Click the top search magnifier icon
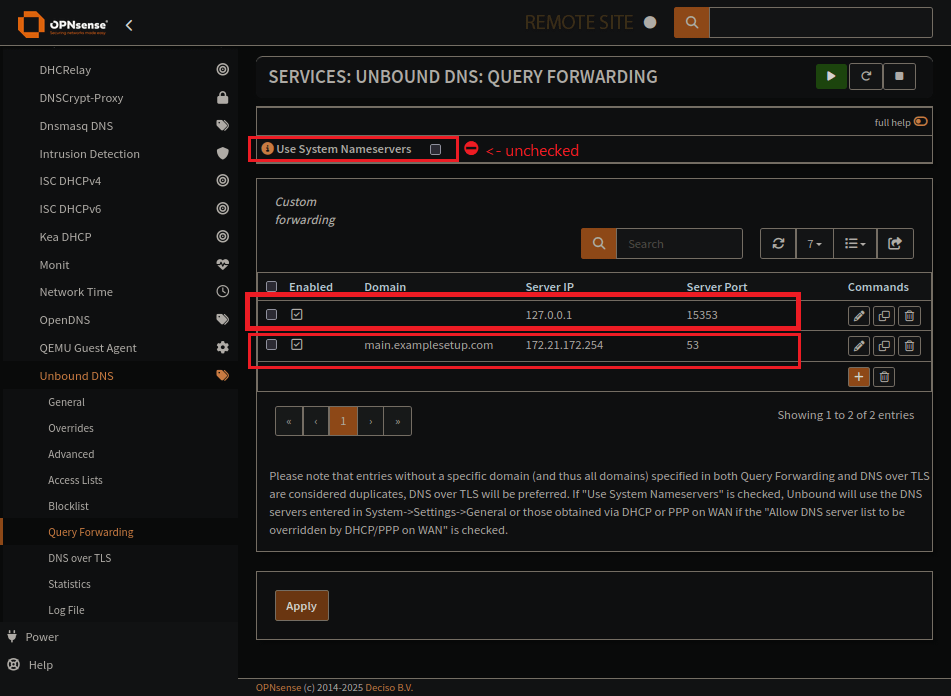 [x=691, y=22]
